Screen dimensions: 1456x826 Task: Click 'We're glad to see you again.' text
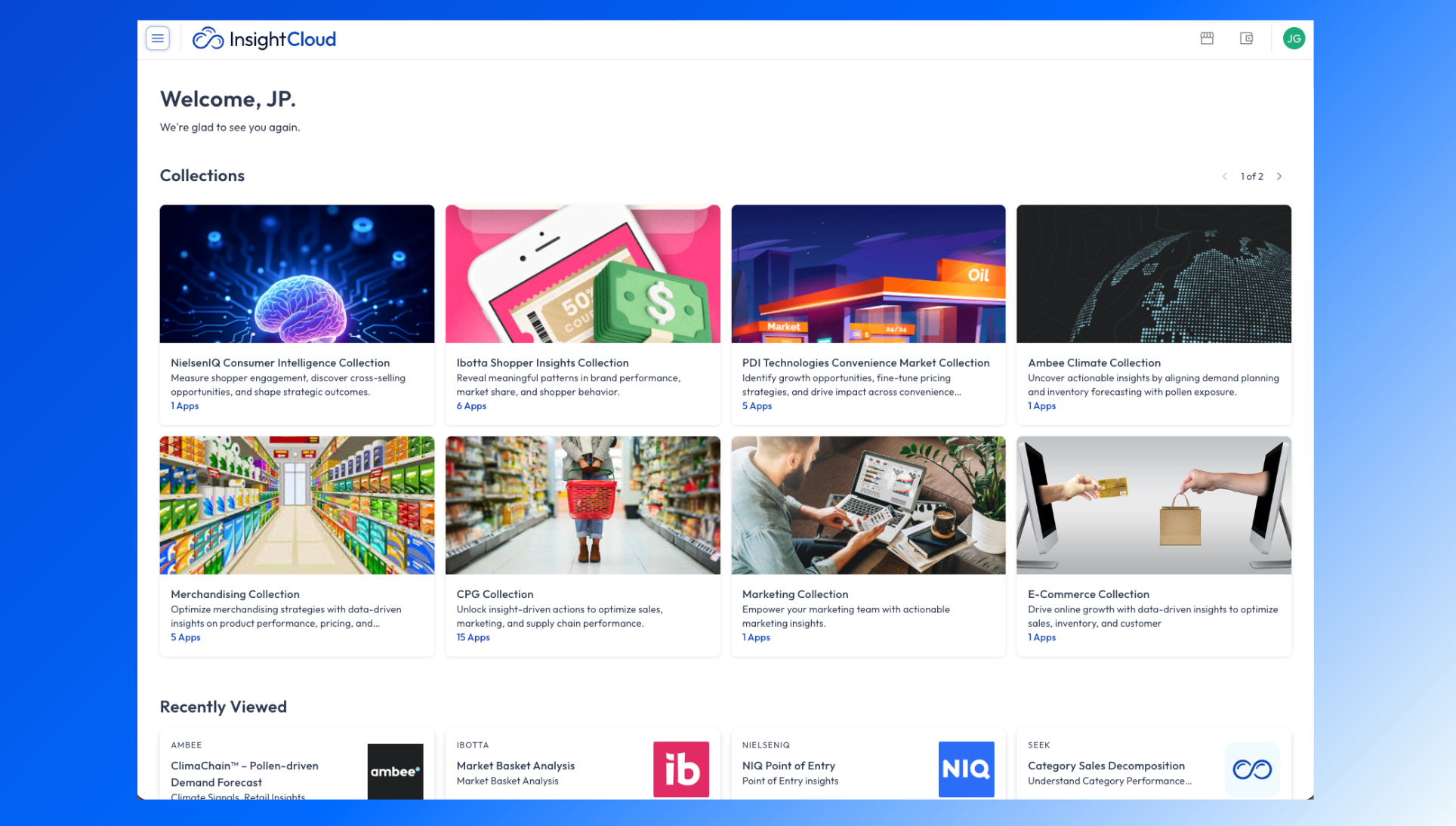pyautogui.click(x=230, y=128)
